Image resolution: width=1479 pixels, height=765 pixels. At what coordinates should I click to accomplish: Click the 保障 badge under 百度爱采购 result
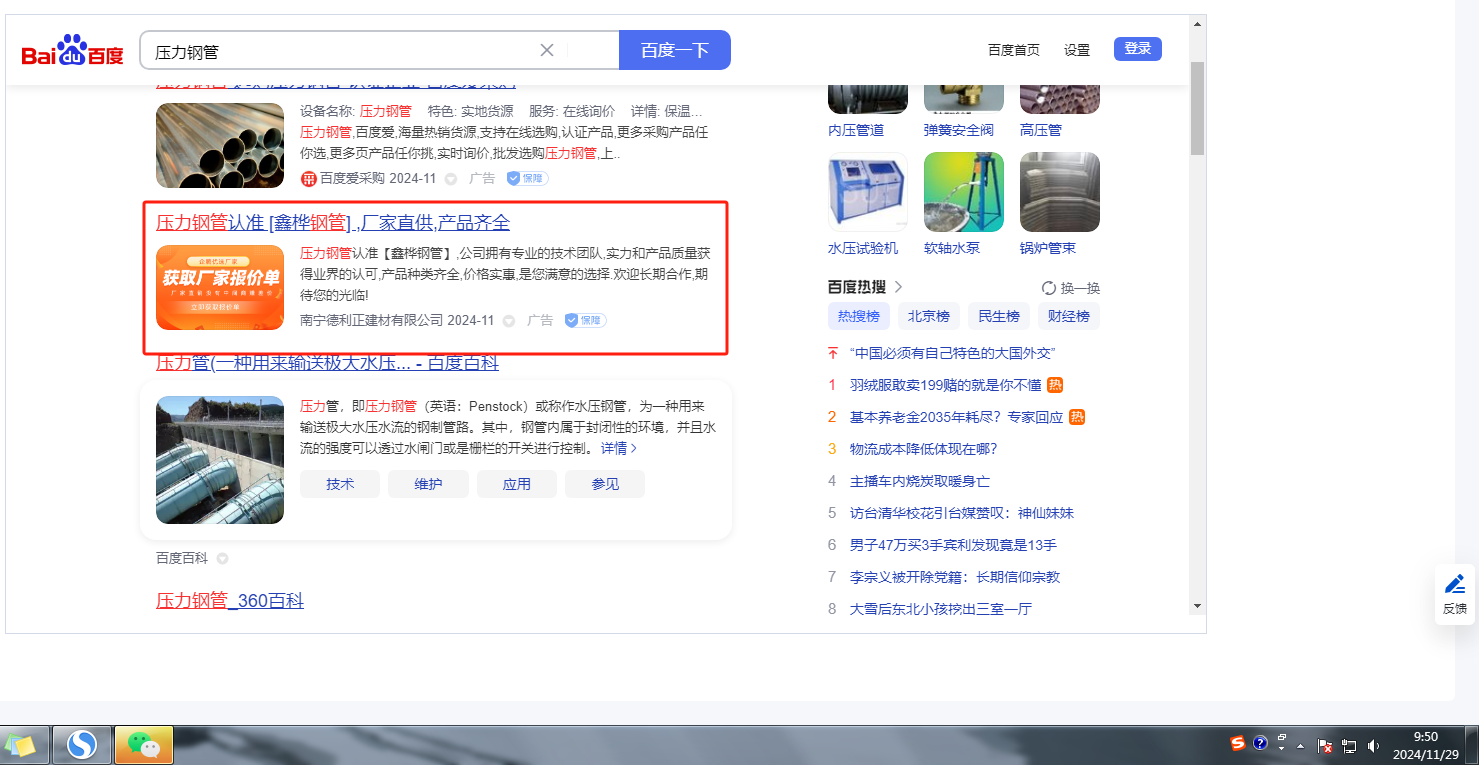click(x=527, y=178)
